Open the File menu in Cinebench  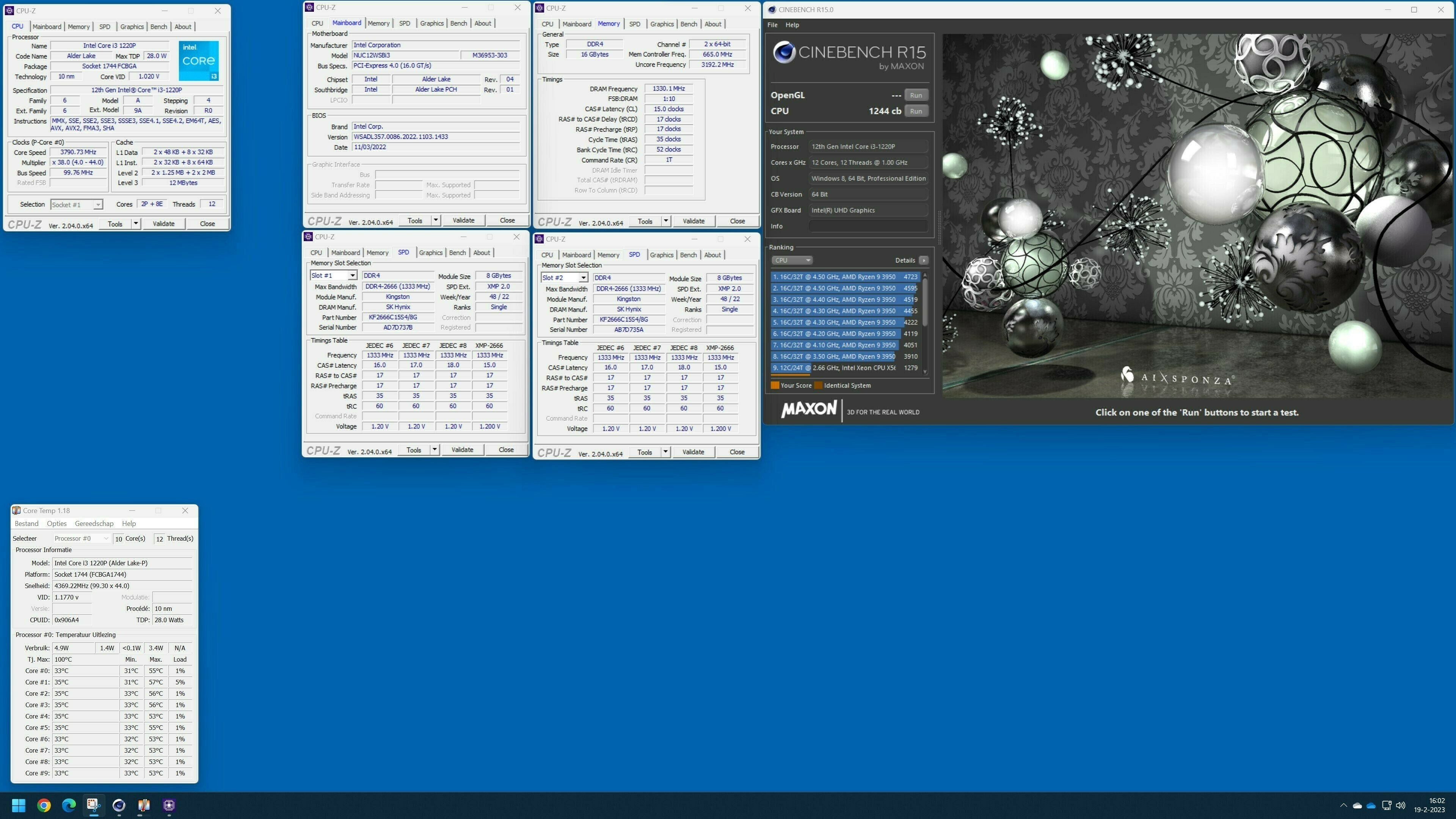click(x=772, y=25)
